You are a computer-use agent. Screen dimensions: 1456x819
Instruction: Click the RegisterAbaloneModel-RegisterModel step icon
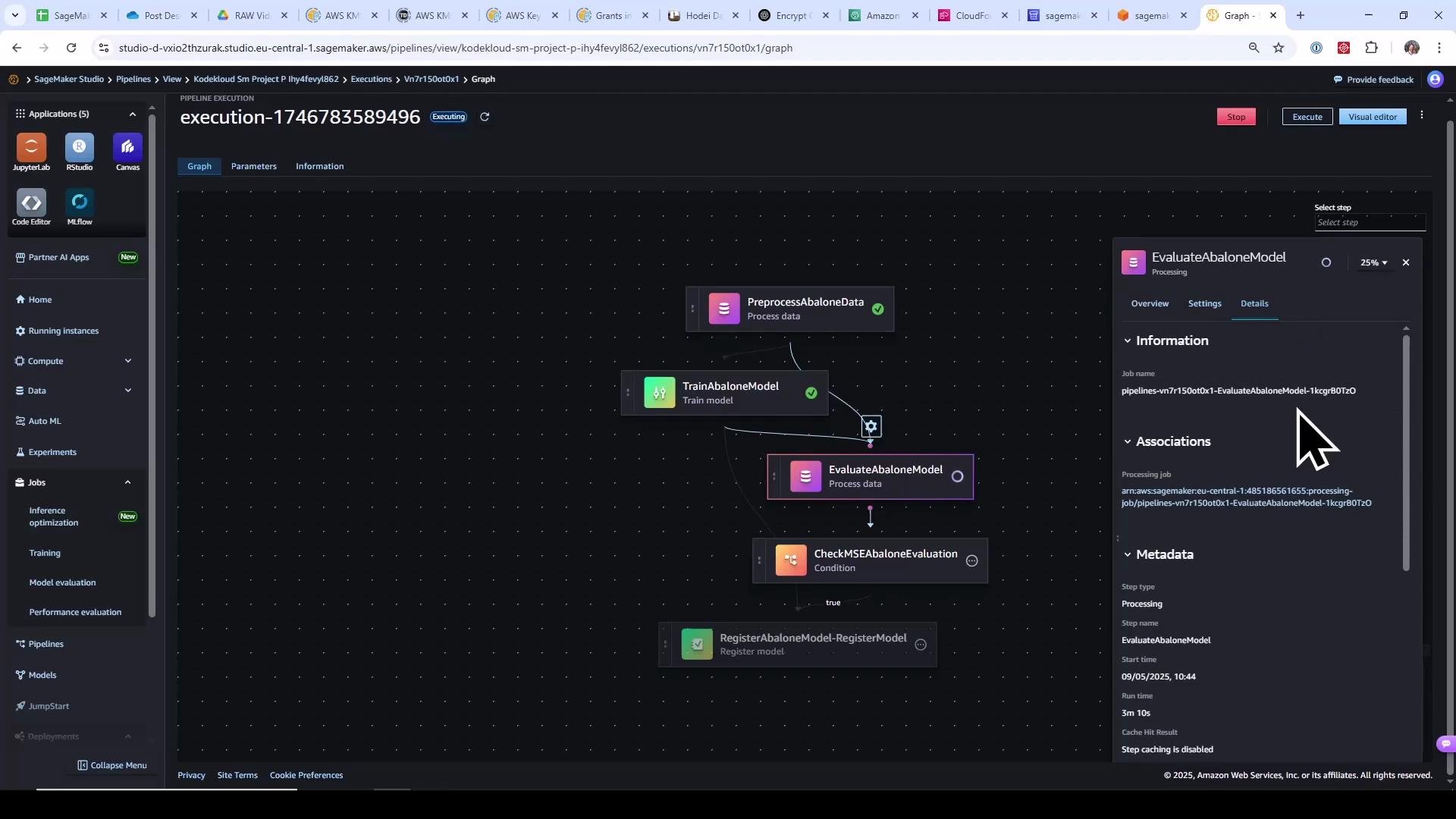click(x=697, y=645)
